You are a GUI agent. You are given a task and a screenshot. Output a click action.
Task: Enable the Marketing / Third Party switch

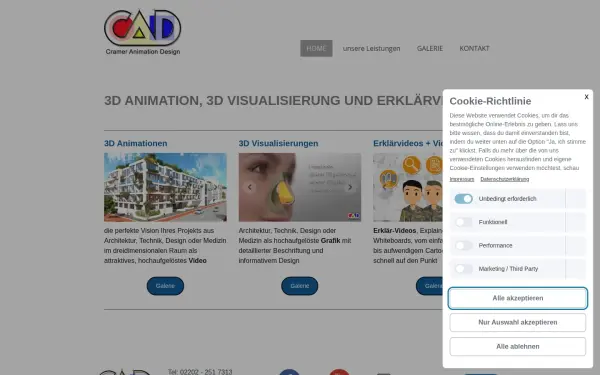tap(463, 269)
